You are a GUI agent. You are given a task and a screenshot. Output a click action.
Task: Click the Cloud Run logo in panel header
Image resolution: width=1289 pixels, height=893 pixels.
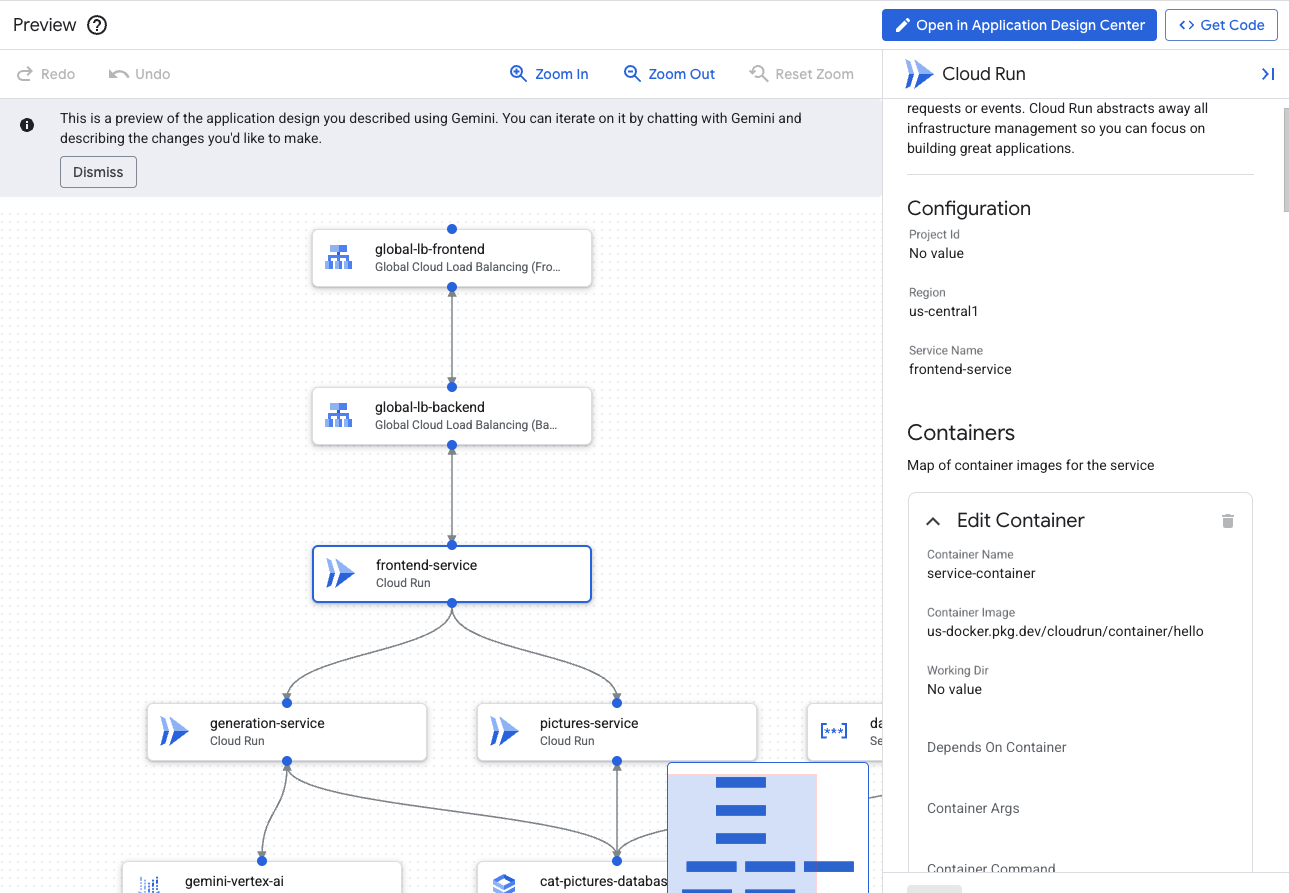pyautogui.click(x=919, y=74)
